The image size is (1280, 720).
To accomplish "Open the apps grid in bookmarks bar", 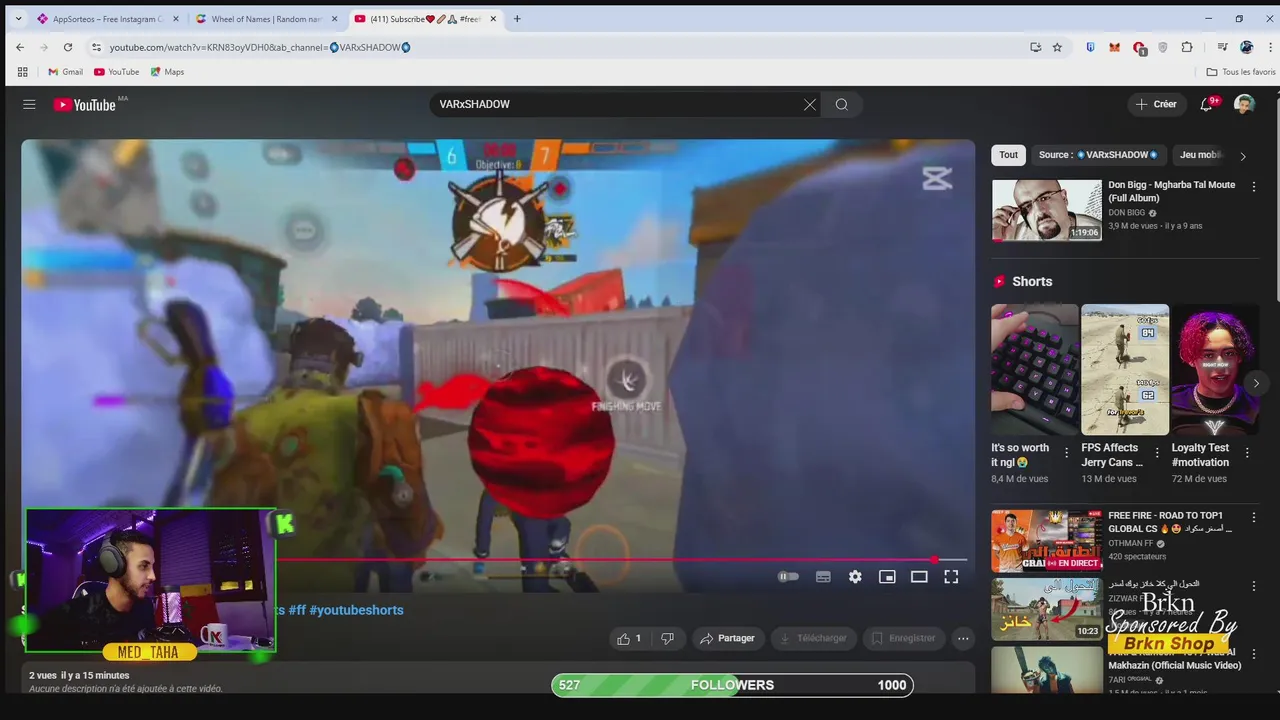I will pyautogui.click(x=22, y=72).
